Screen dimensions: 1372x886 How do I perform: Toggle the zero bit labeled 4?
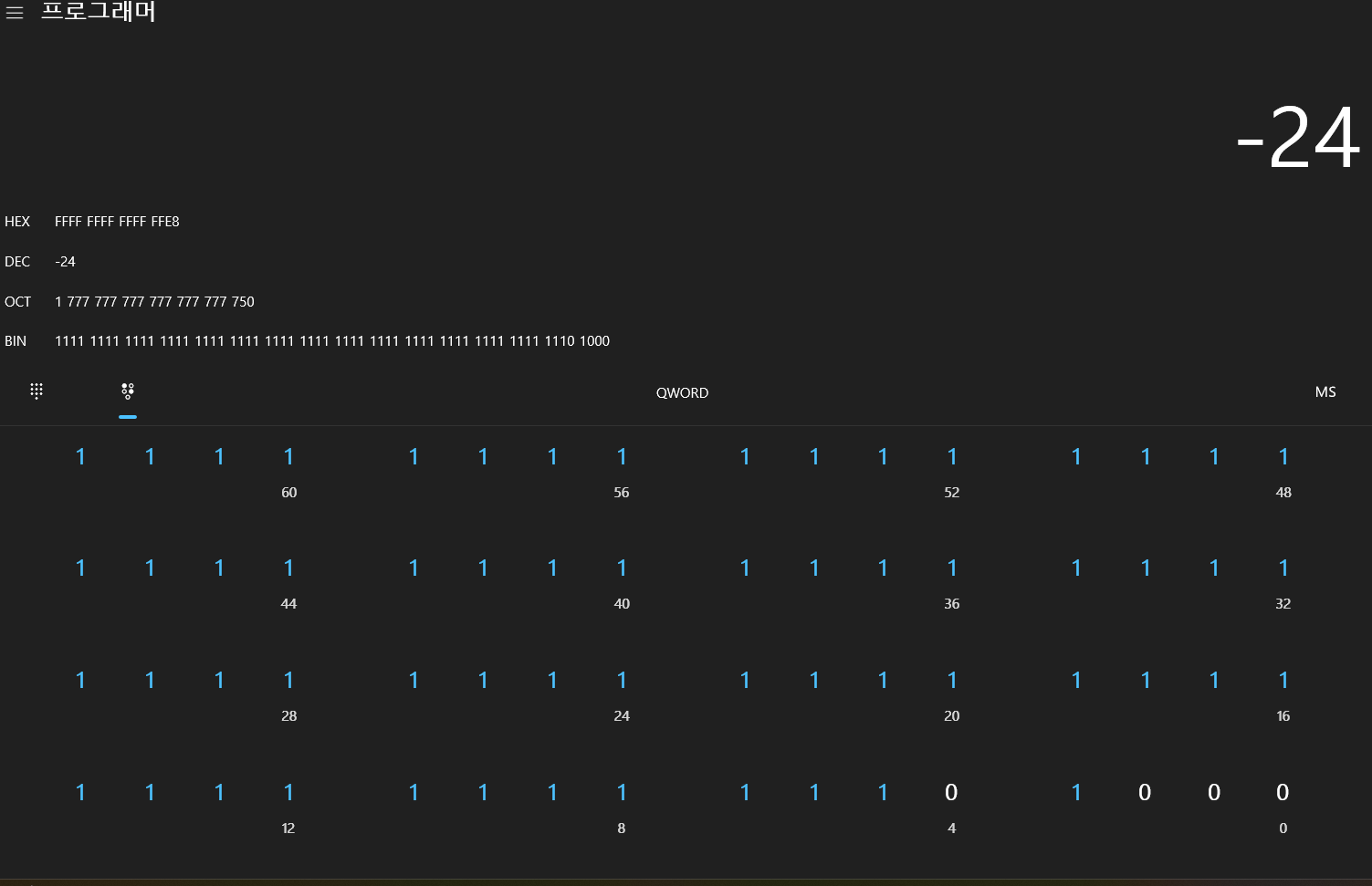tap(951, 793)
